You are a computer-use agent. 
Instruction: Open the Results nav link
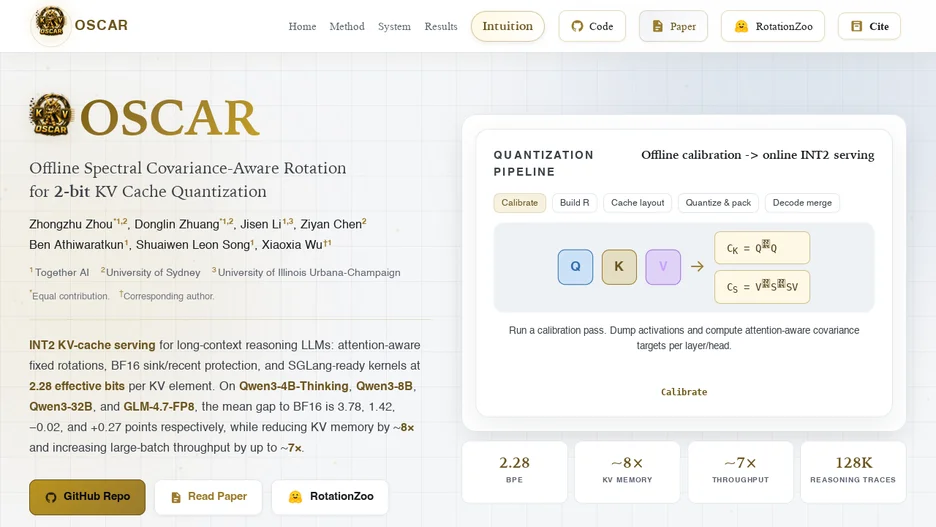tap(441, 26)
